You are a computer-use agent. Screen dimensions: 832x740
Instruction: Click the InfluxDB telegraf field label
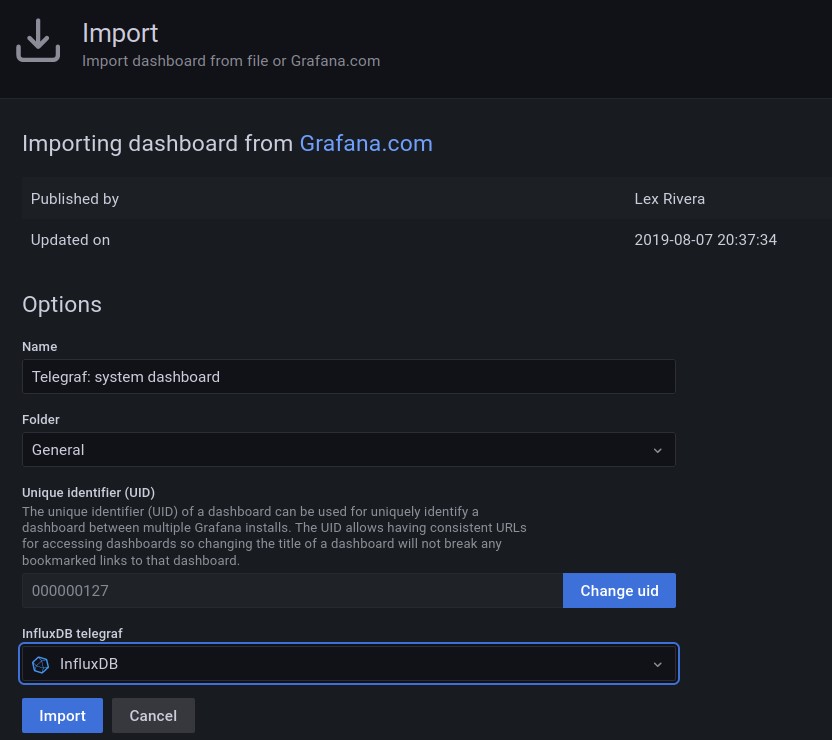click(x=79, y=633)
